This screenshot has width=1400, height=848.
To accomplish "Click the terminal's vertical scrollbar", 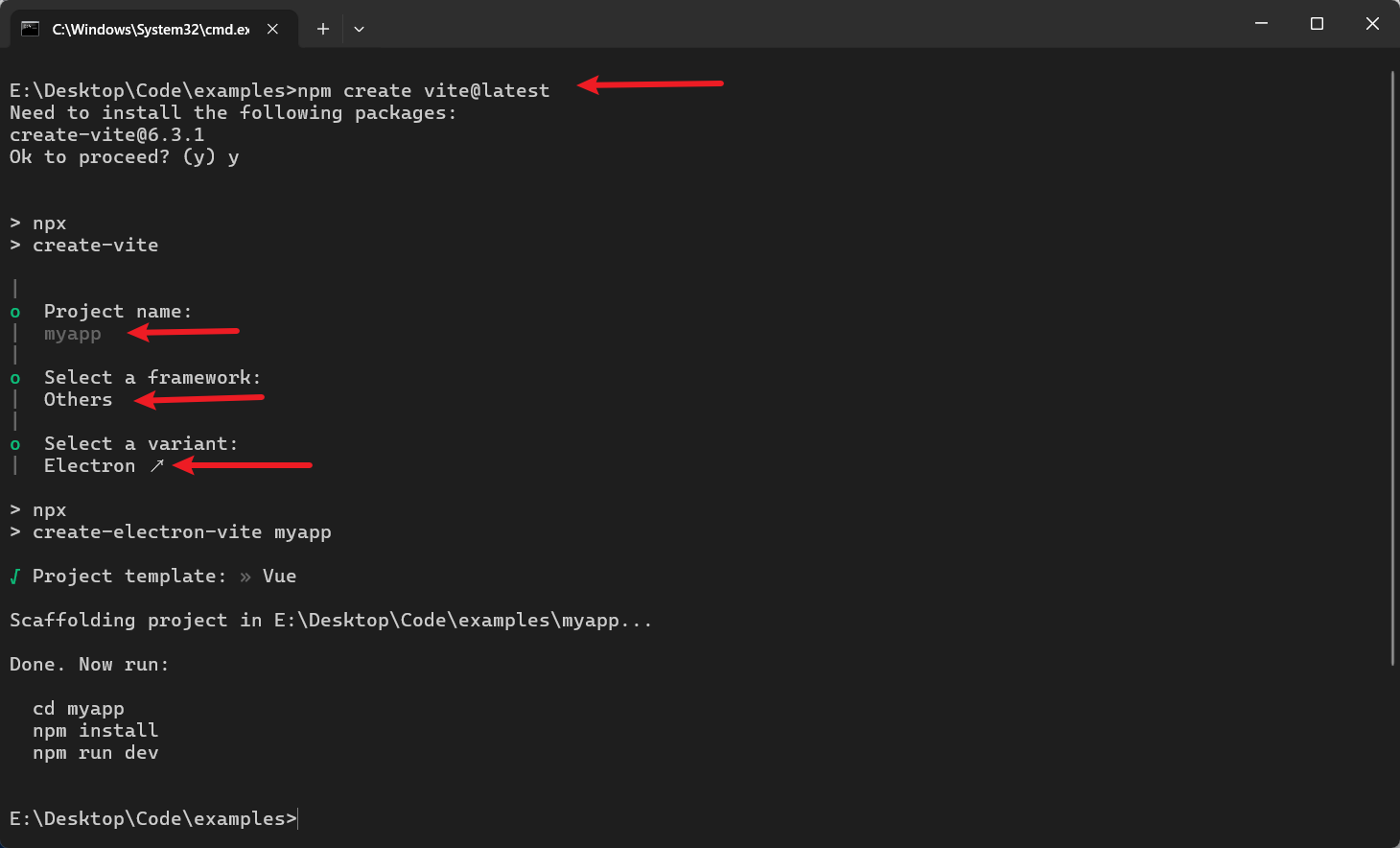I will coord(1392,365).
